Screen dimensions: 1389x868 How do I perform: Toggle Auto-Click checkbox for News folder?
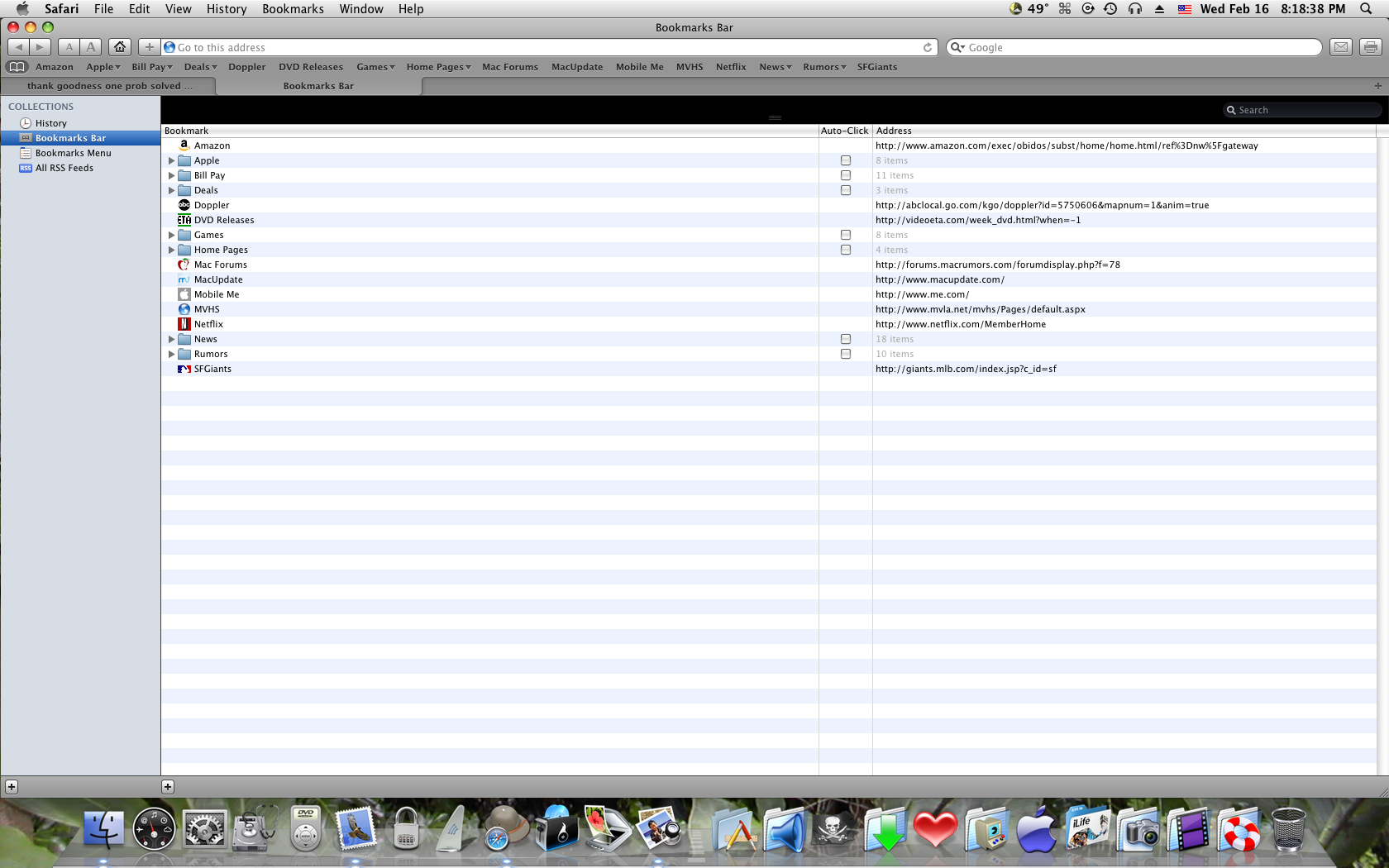846,339
